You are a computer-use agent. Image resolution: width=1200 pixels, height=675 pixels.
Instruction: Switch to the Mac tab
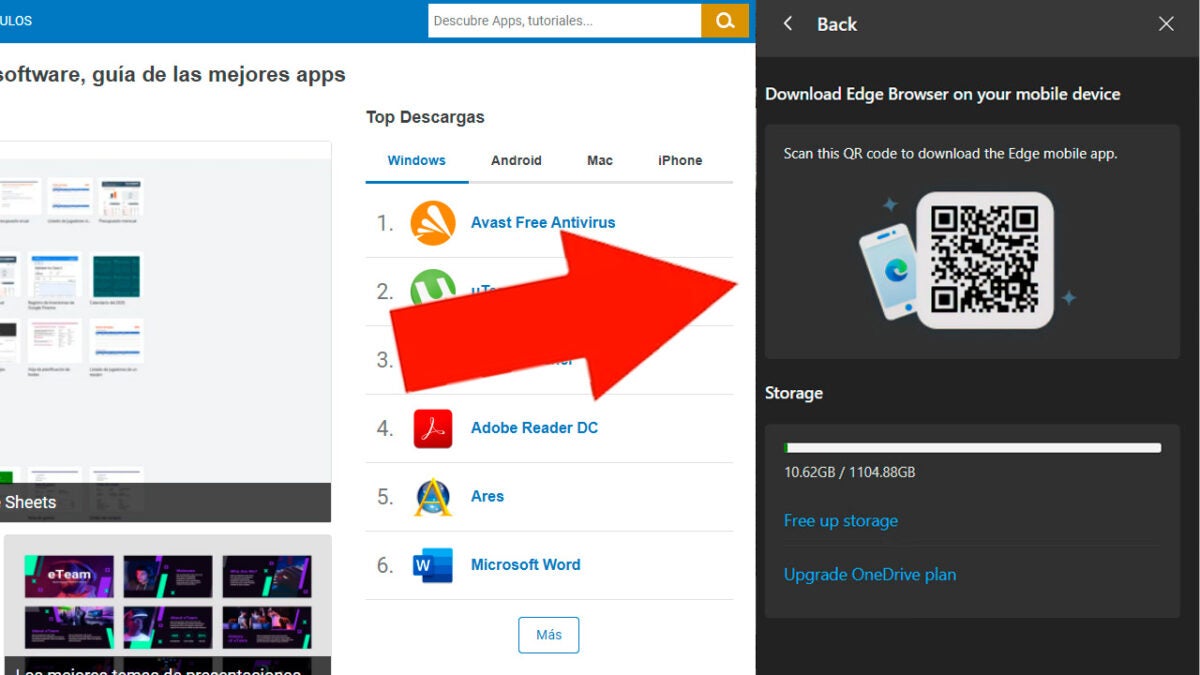click(x=600, y=160)
